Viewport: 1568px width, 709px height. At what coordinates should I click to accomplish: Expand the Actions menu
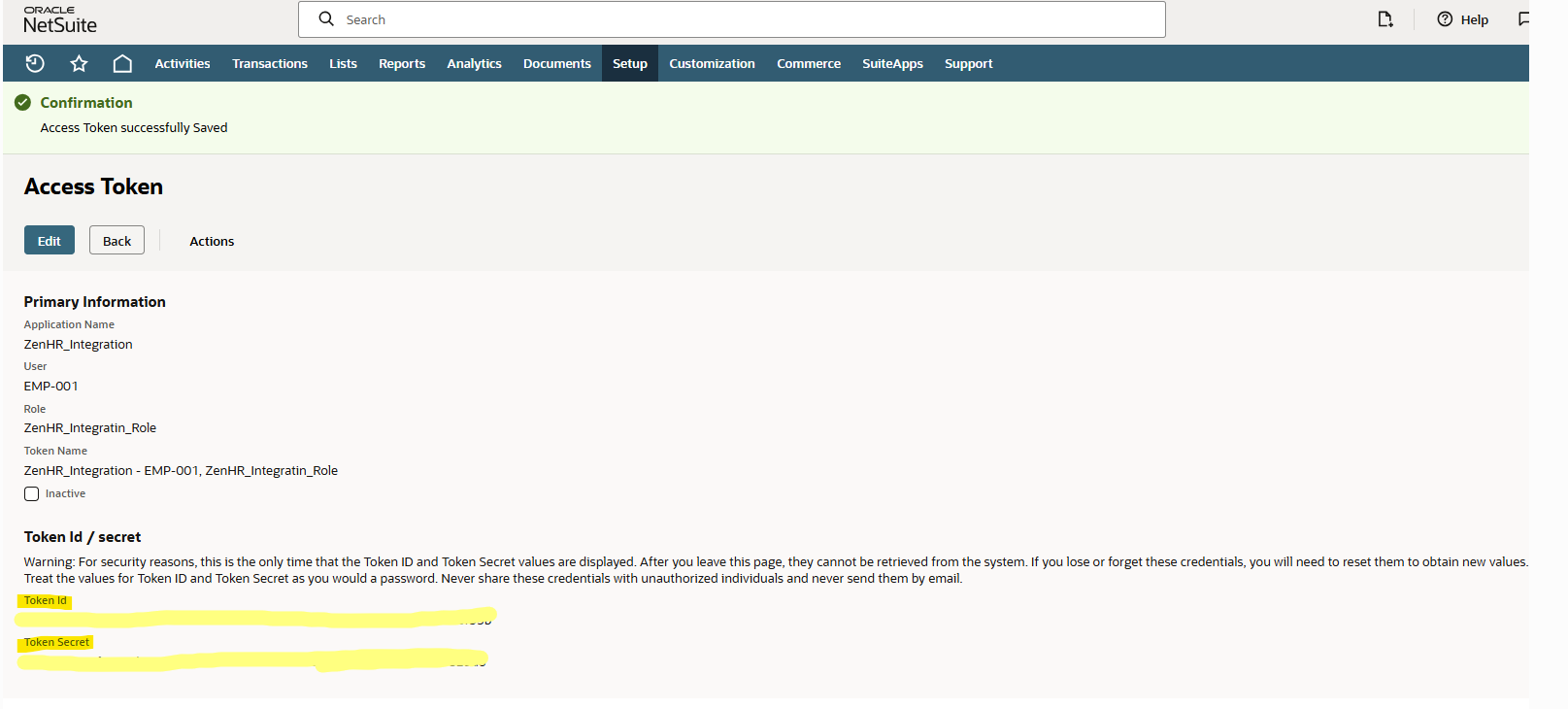point(212,241)
